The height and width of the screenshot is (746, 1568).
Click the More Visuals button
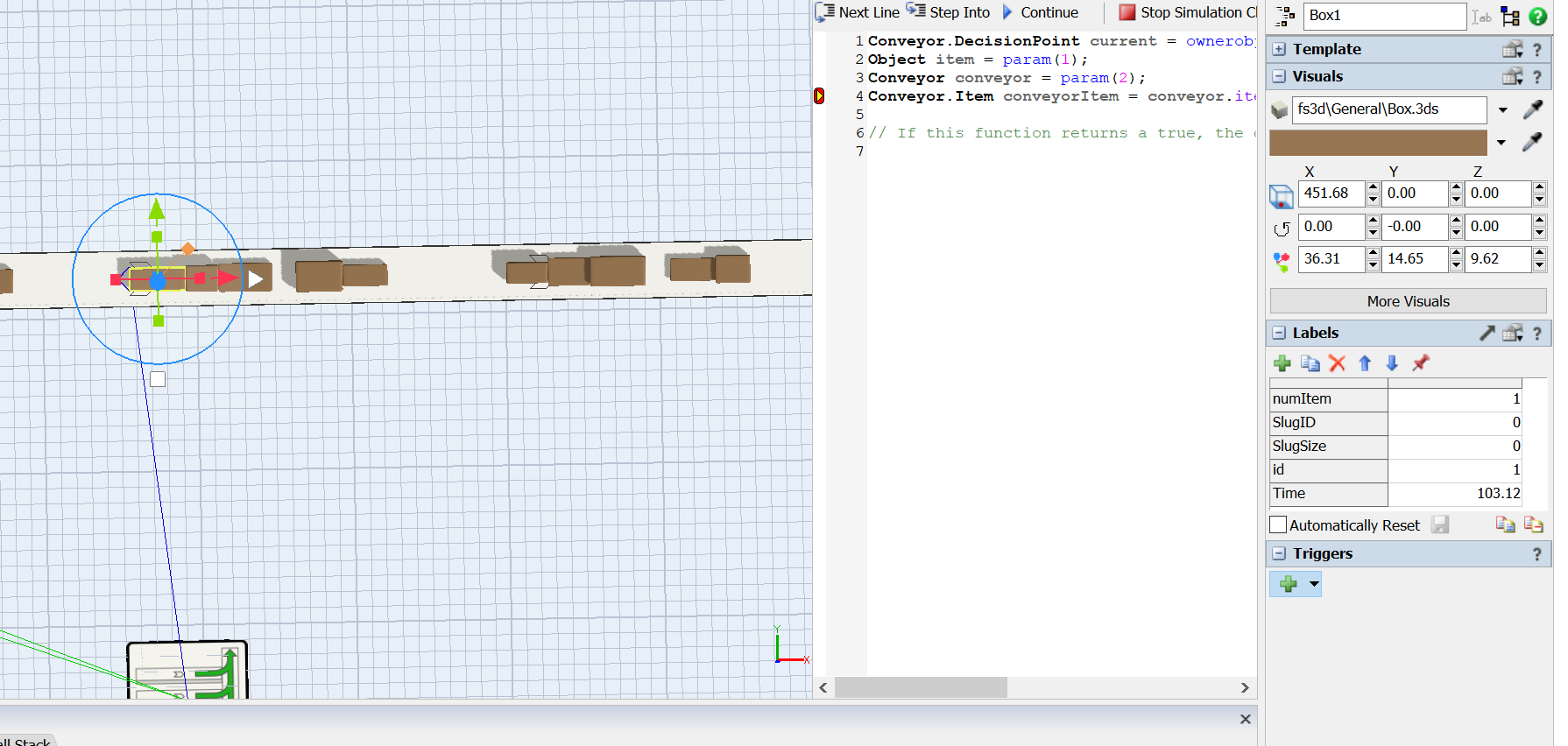click(1408, 301)
